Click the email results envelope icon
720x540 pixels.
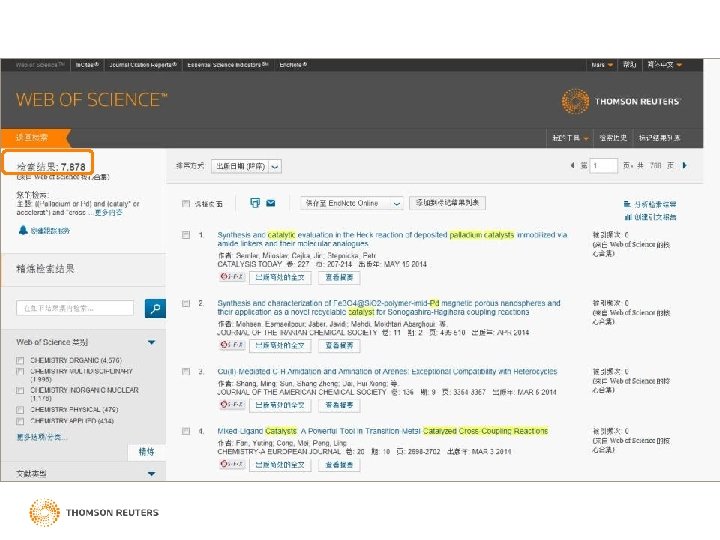tap(271, 203)
